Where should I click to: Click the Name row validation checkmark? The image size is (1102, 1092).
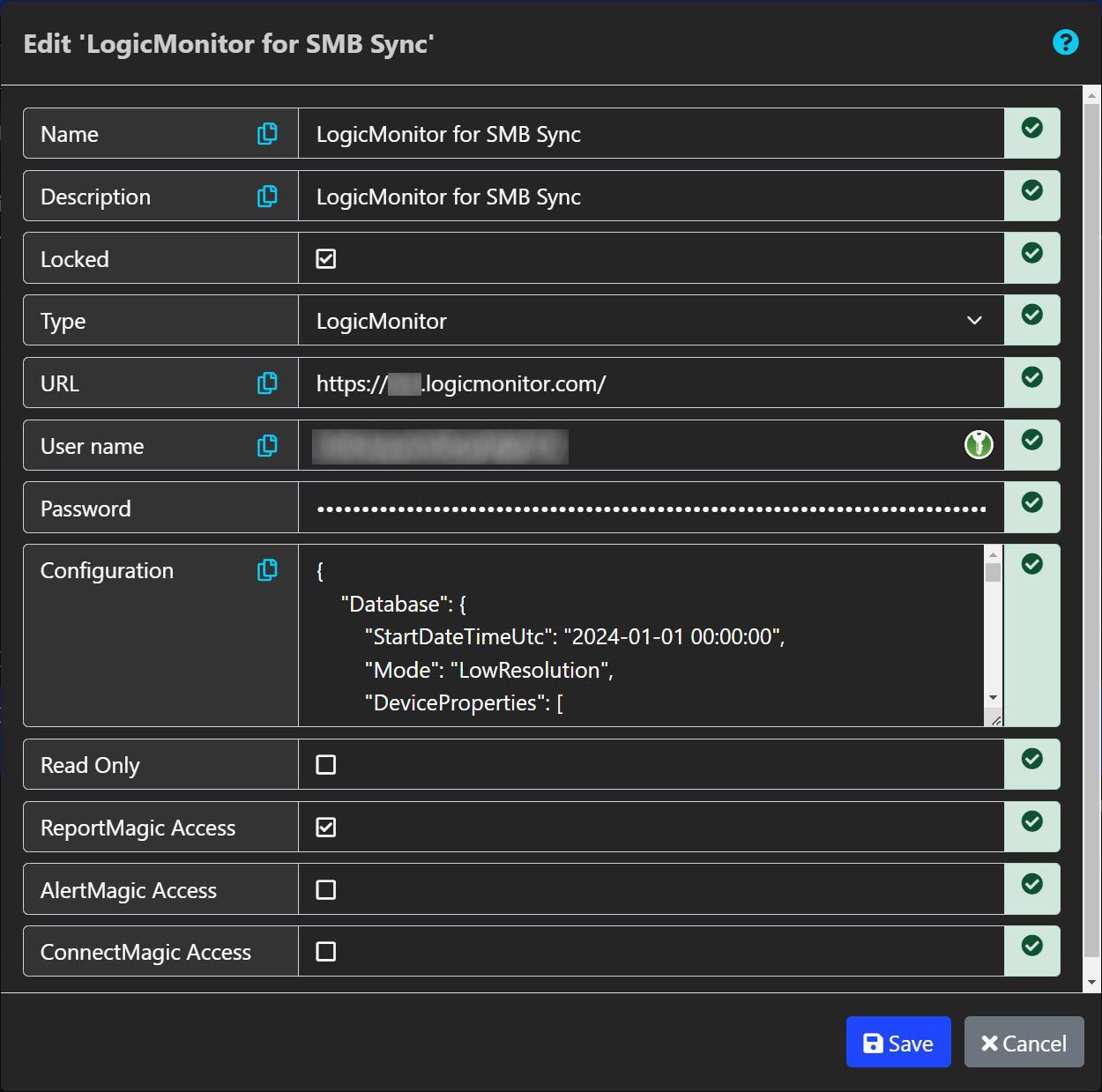tap(1032, 128)
